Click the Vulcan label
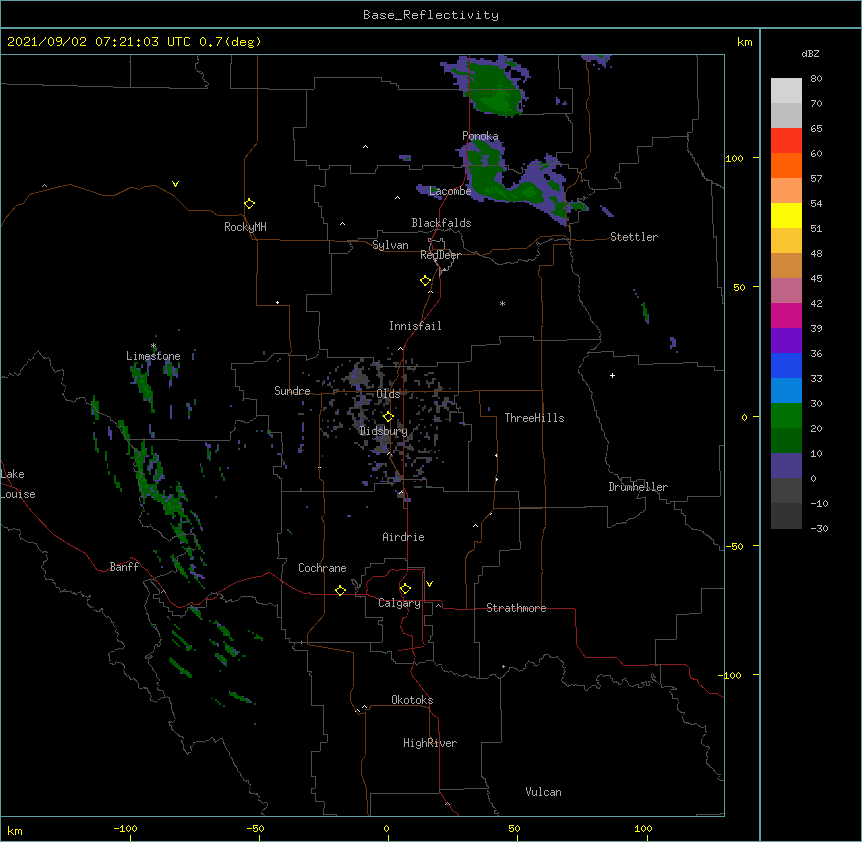The width and height of the screenshot is (862, 842). tap(543, 792)
